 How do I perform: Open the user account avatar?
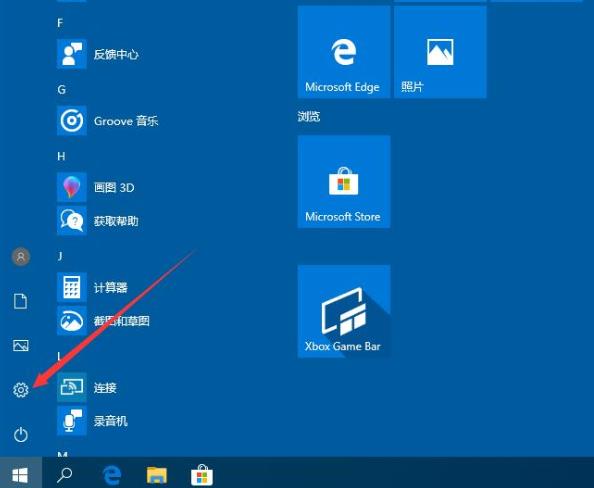[x=21, y=257]
